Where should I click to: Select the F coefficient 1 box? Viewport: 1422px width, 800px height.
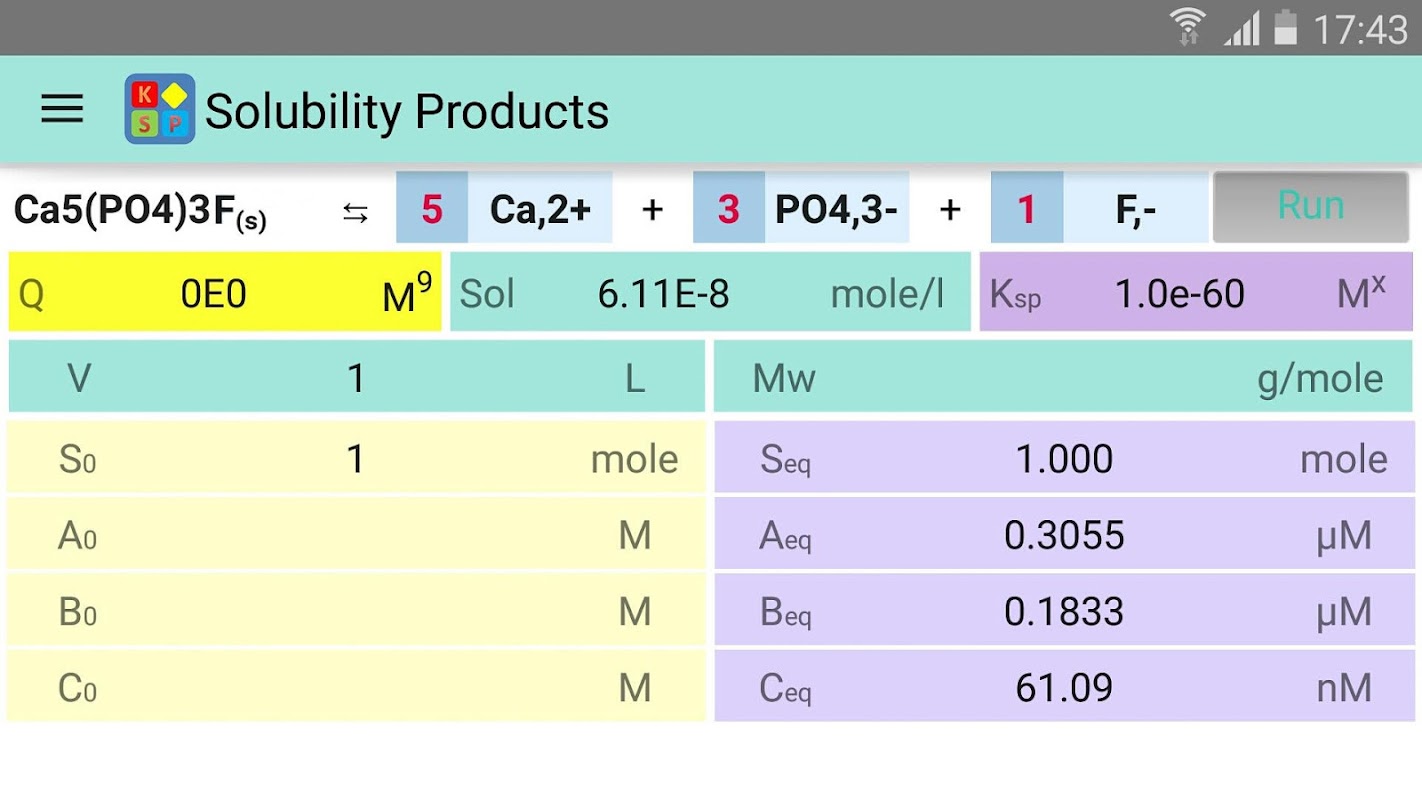click(x=1027, y=209)
